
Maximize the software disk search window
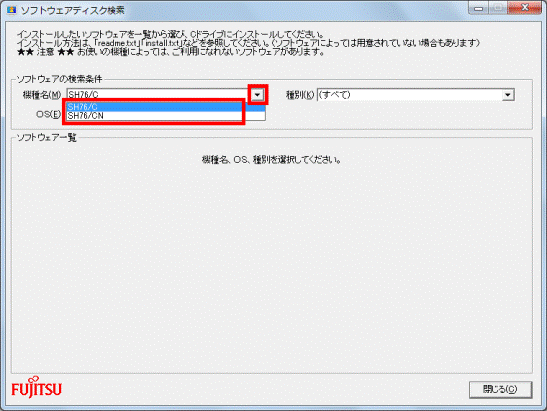[x=498, y=8]
